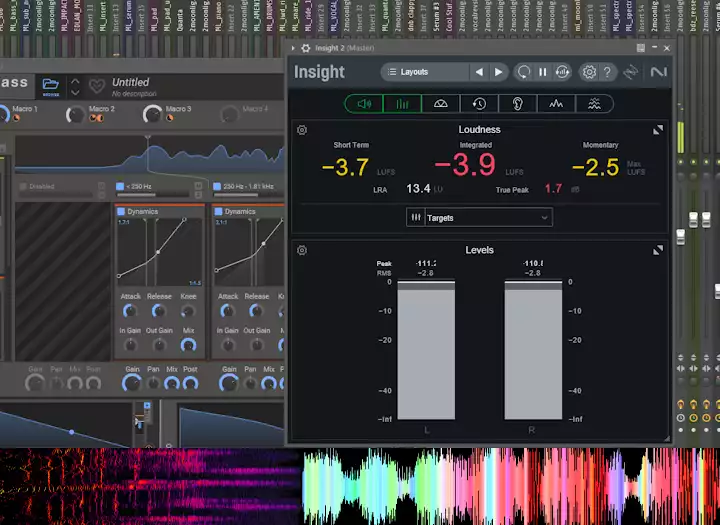Expand the Insight 2 title bar menu arrow

pos(293,48)
